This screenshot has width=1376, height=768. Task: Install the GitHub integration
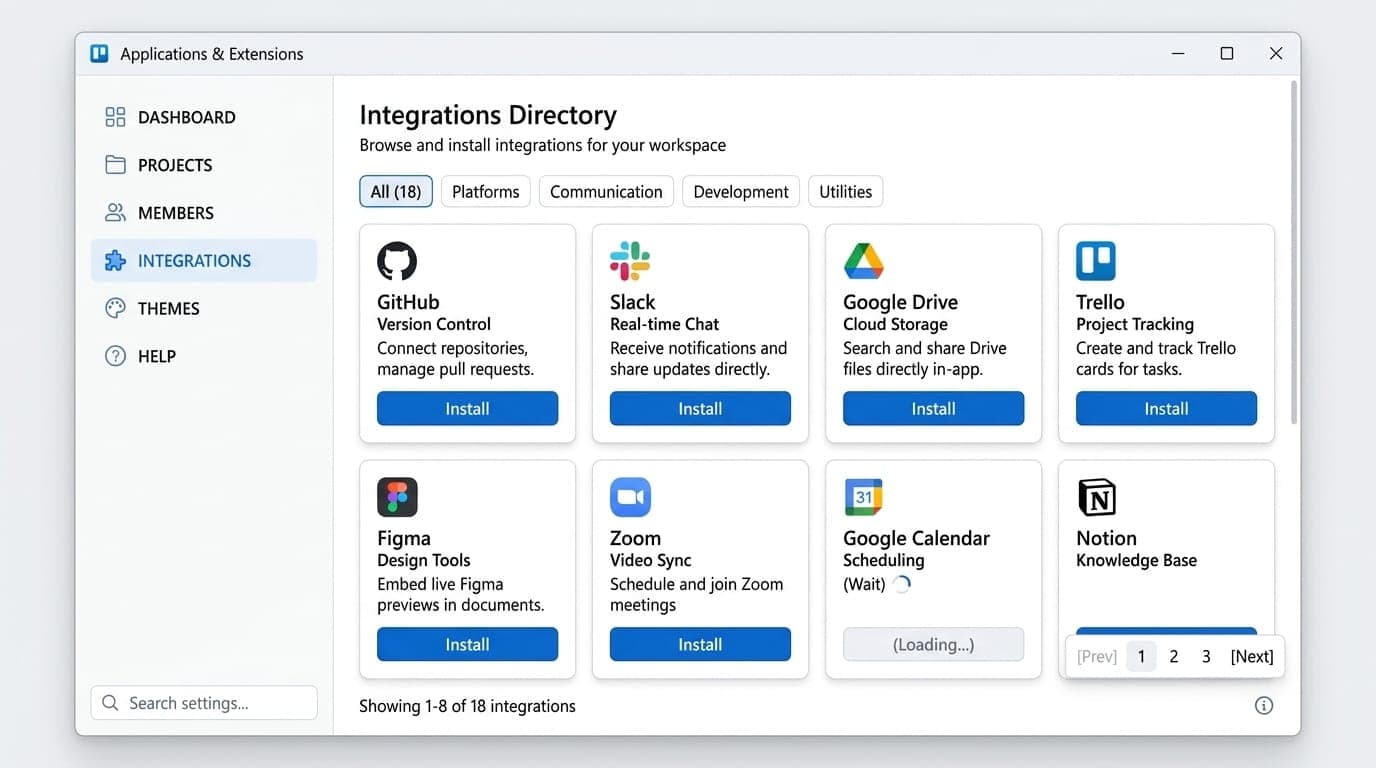click(467, 409)
